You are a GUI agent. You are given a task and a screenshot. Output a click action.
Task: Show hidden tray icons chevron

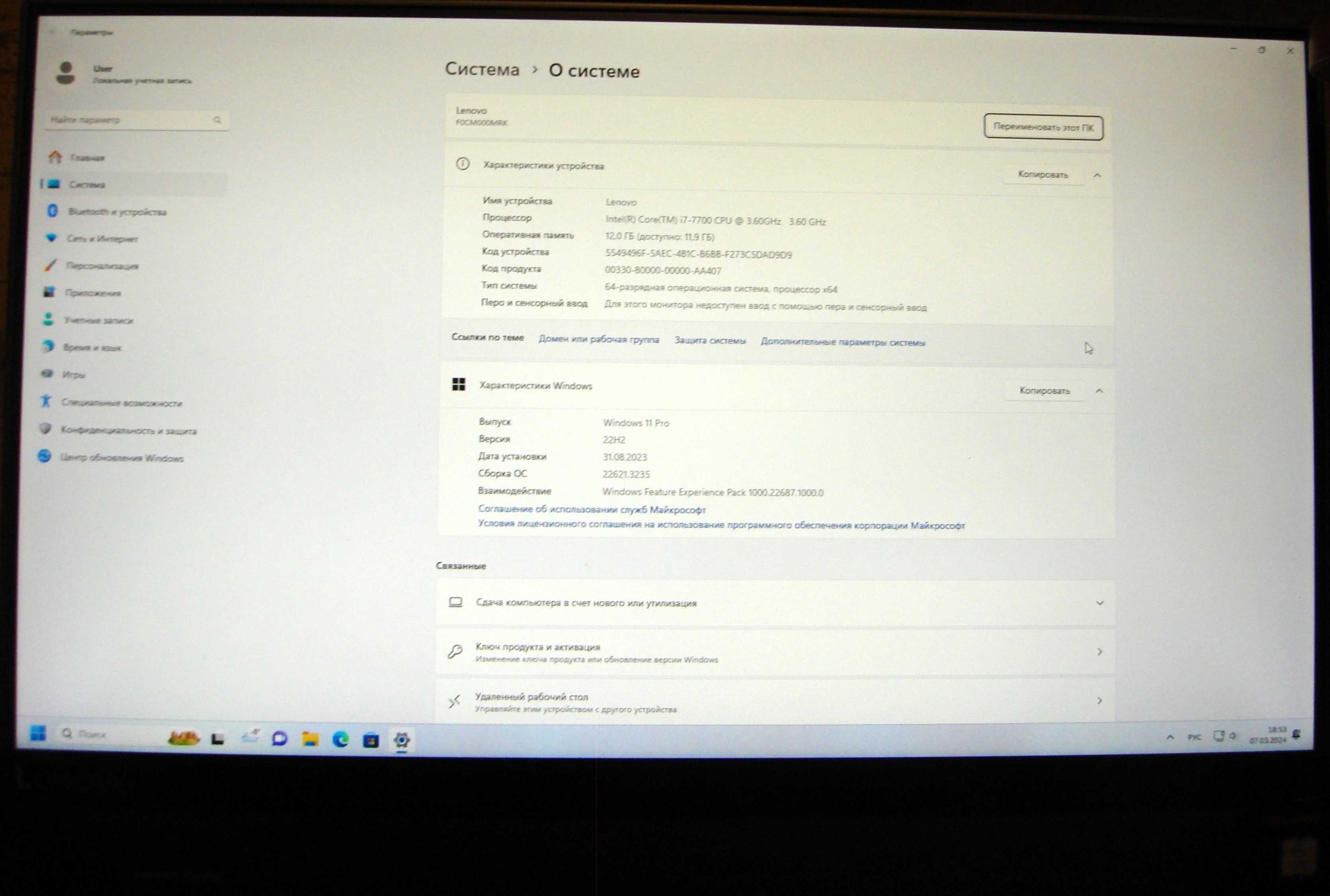1170,737
